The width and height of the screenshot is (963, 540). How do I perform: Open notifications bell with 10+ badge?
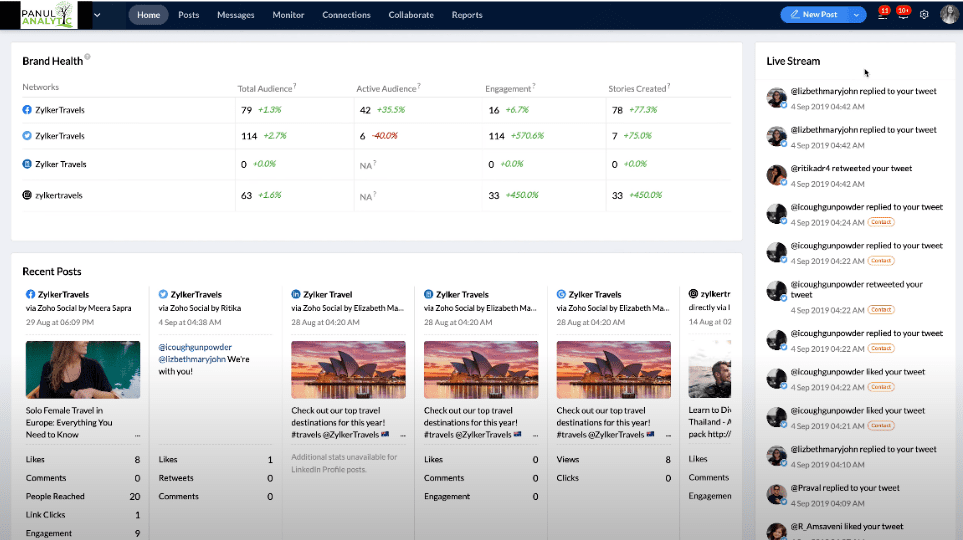[x=903, y=14]
